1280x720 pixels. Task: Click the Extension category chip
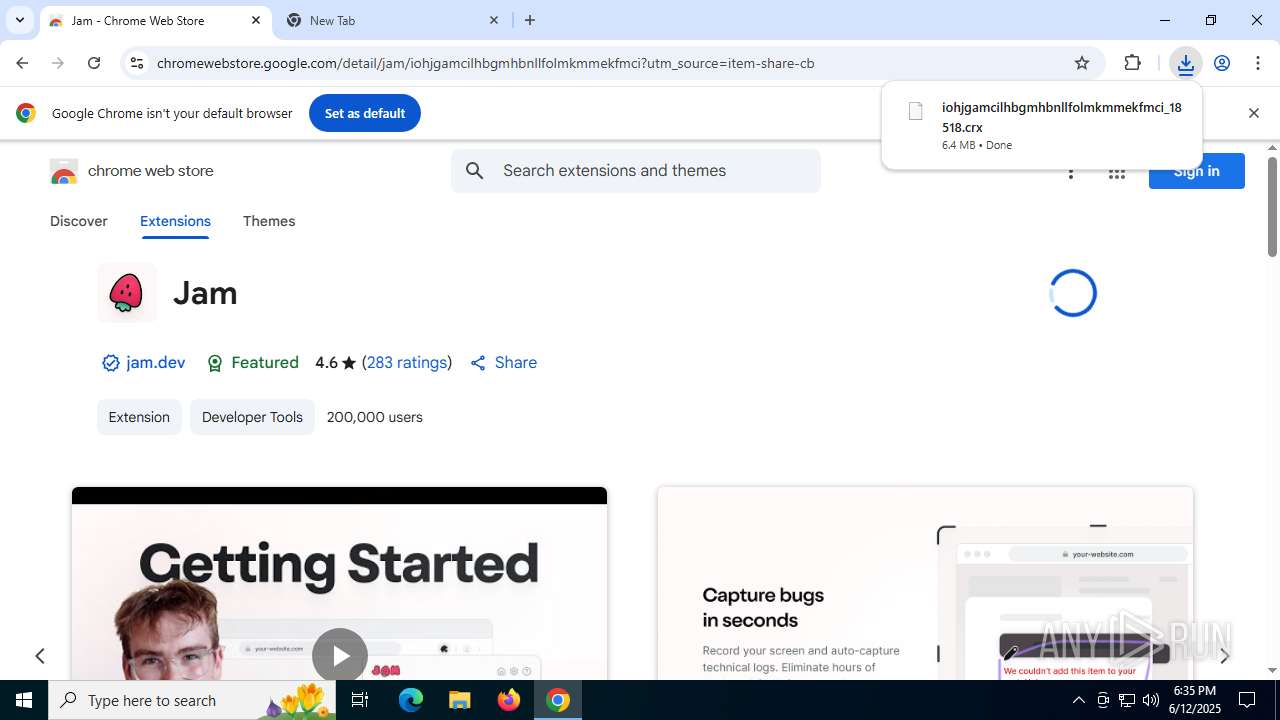tap(139, 417)
